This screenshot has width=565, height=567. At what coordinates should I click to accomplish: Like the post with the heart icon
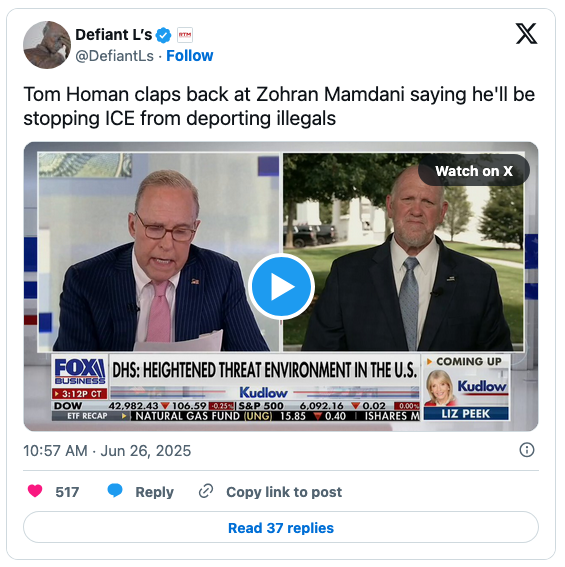pos(35,491)
